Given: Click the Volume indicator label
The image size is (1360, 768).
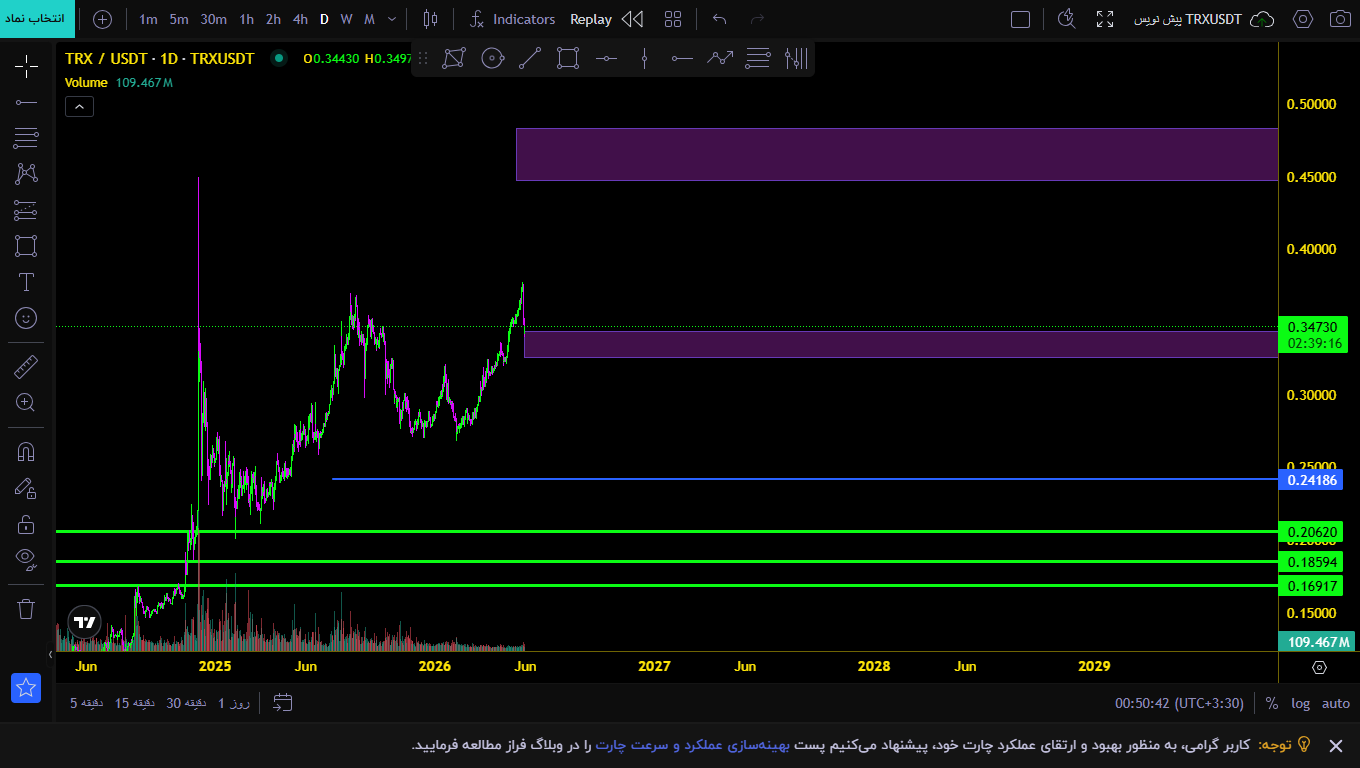Looking at the screenshot, I should tap(86, 83).
